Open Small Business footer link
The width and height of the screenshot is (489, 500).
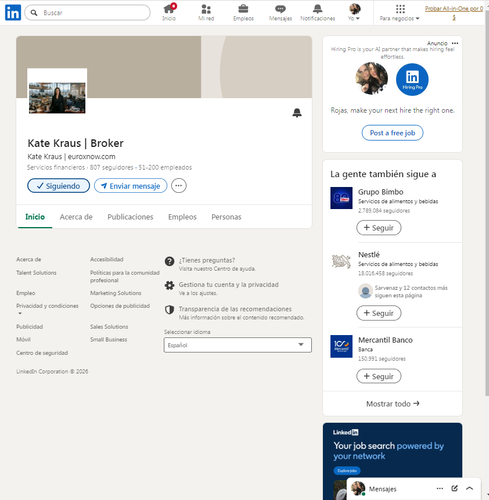coord(109,340)
